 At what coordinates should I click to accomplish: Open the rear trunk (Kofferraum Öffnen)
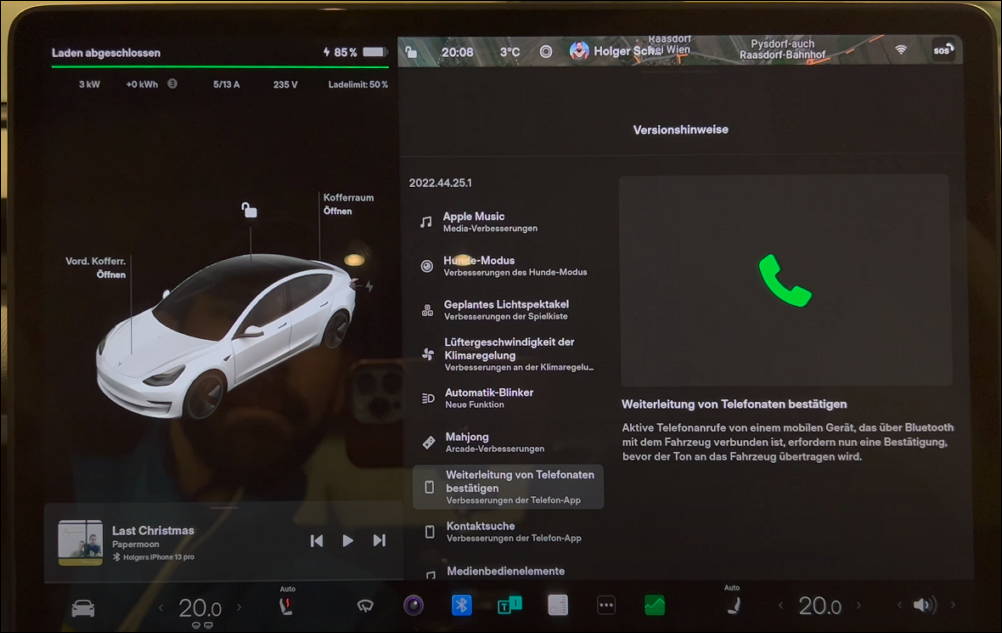click(x=348, y=204)
